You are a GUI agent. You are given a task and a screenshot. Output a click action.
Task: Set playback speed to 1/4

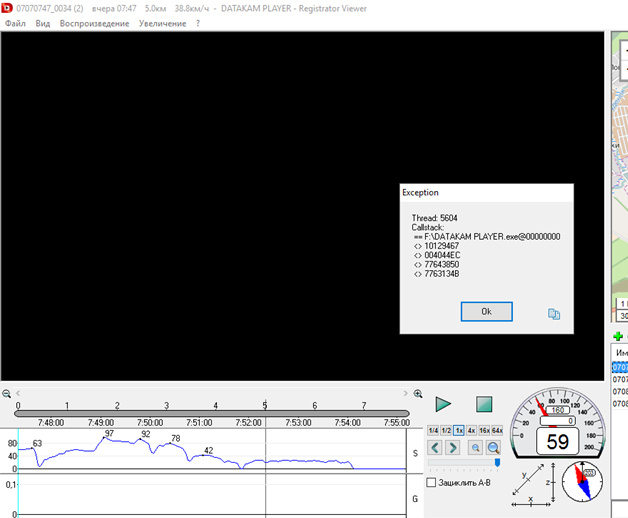pos(432,430)
